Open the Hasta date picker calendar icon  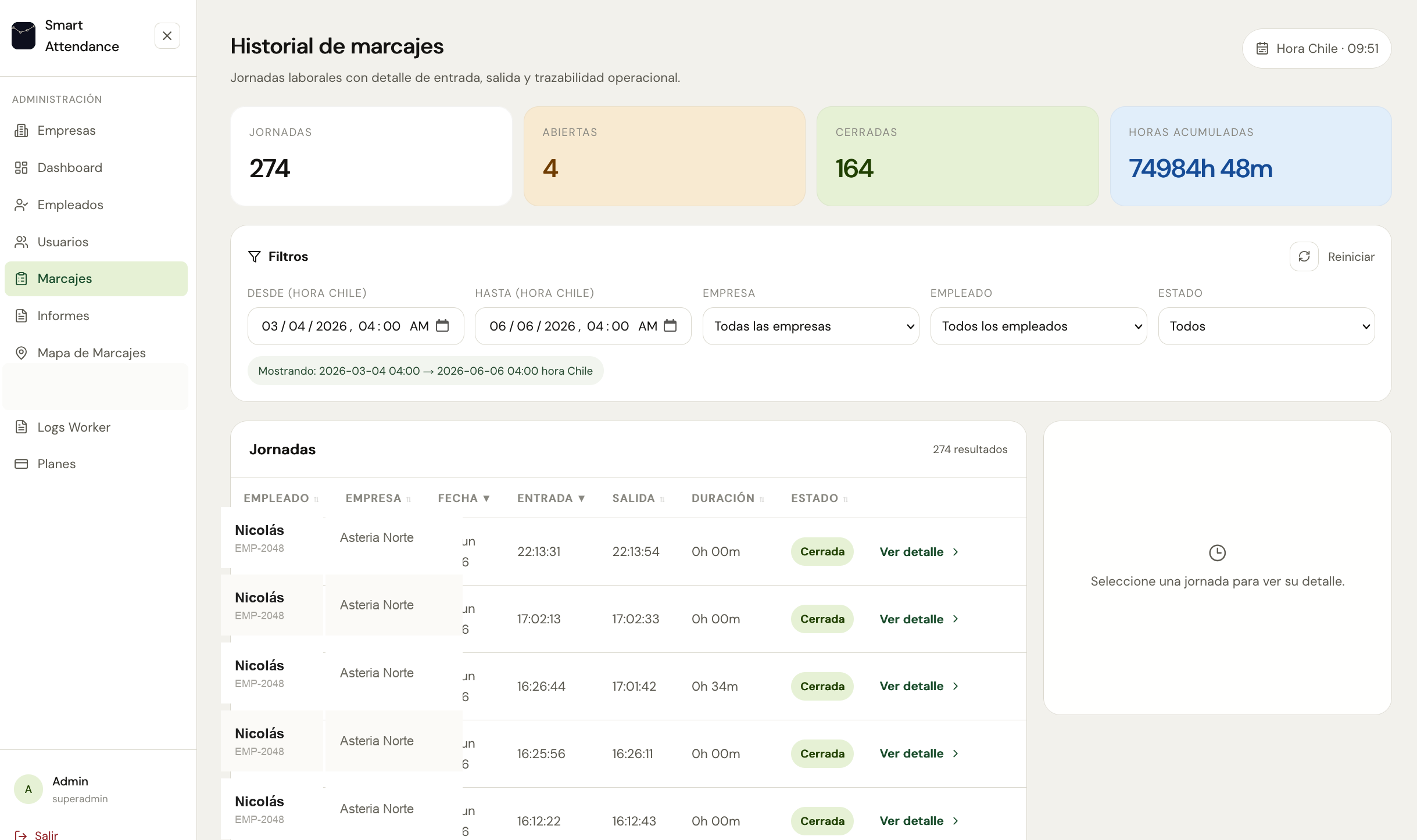pos(670,326)
